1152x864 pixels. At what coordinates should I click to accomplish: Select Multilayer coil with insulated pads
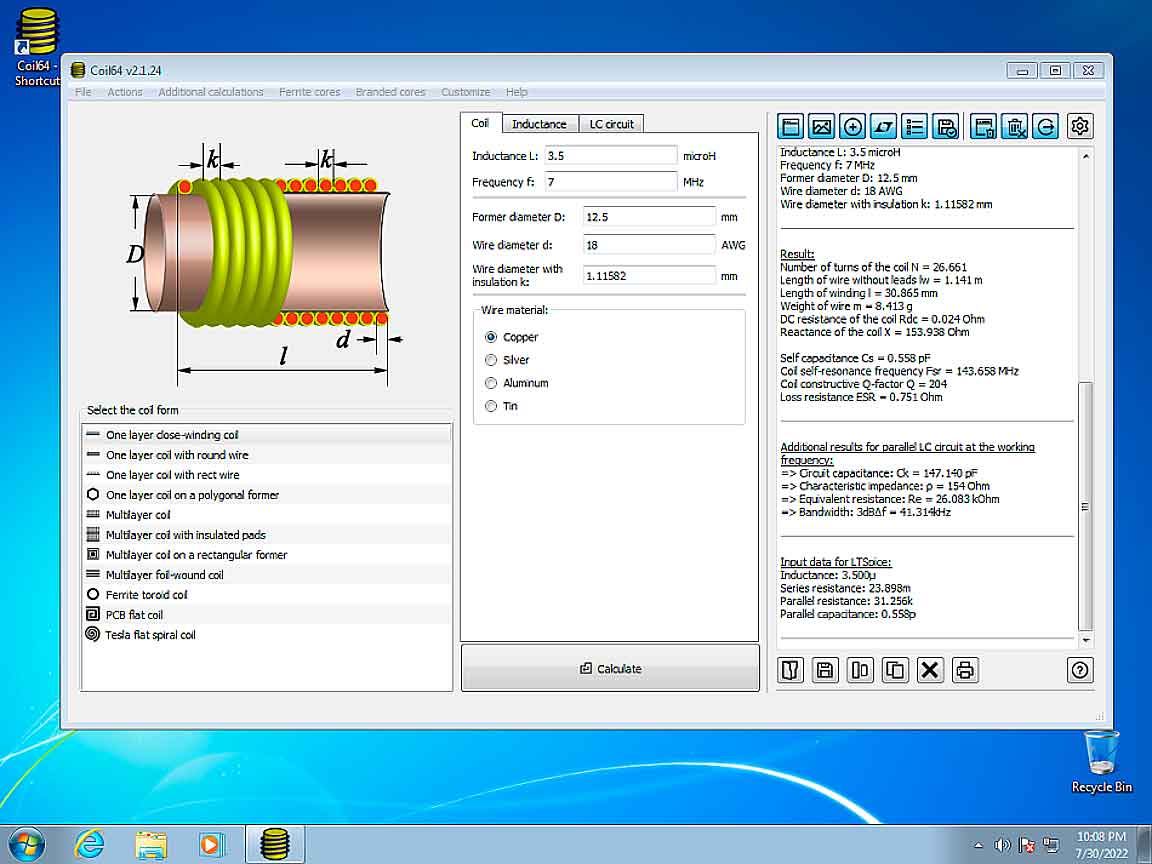click(266, 535)
